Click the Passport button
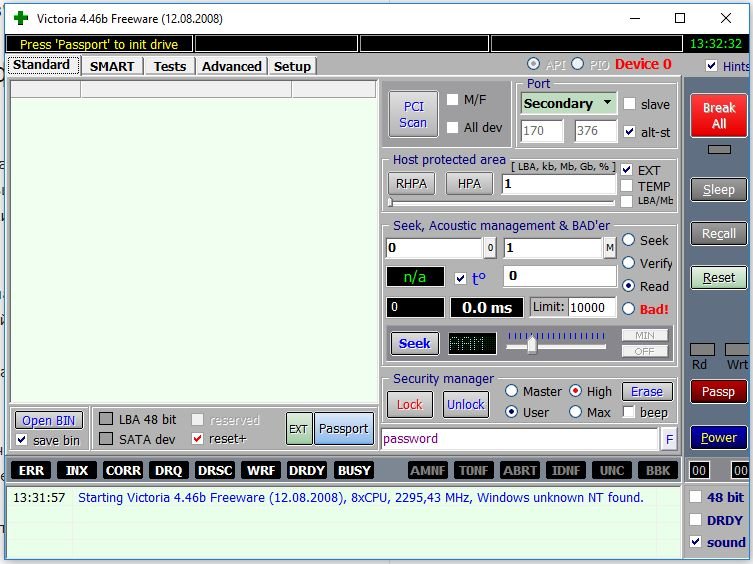The height and width of the screenshot is (564, 753). 343,429
